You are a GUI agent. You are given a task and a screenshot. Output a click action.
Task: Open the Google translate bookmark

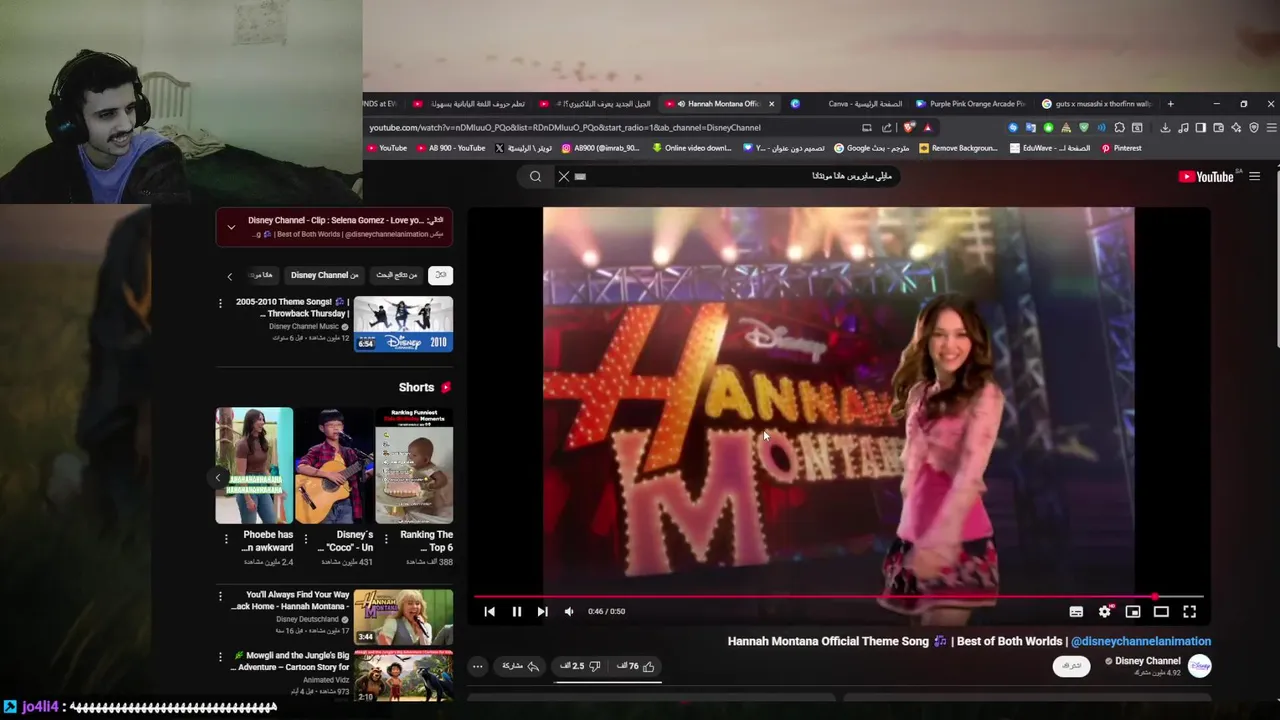tap(871, 148)
